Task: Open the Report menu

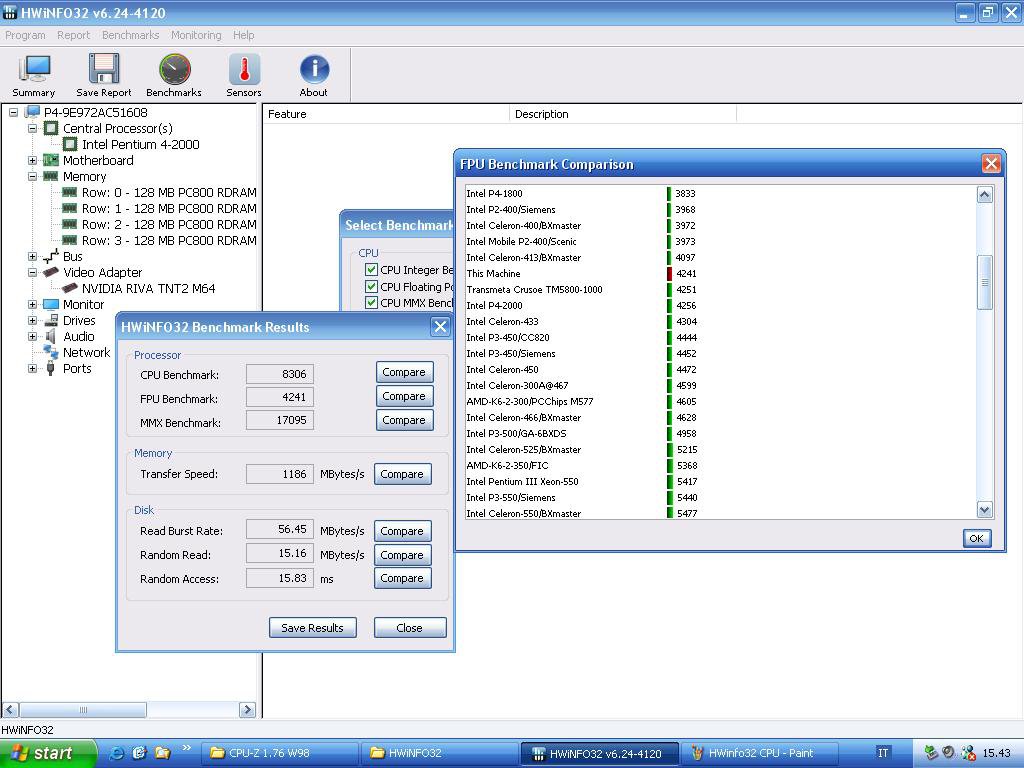Action: point(73,35)
